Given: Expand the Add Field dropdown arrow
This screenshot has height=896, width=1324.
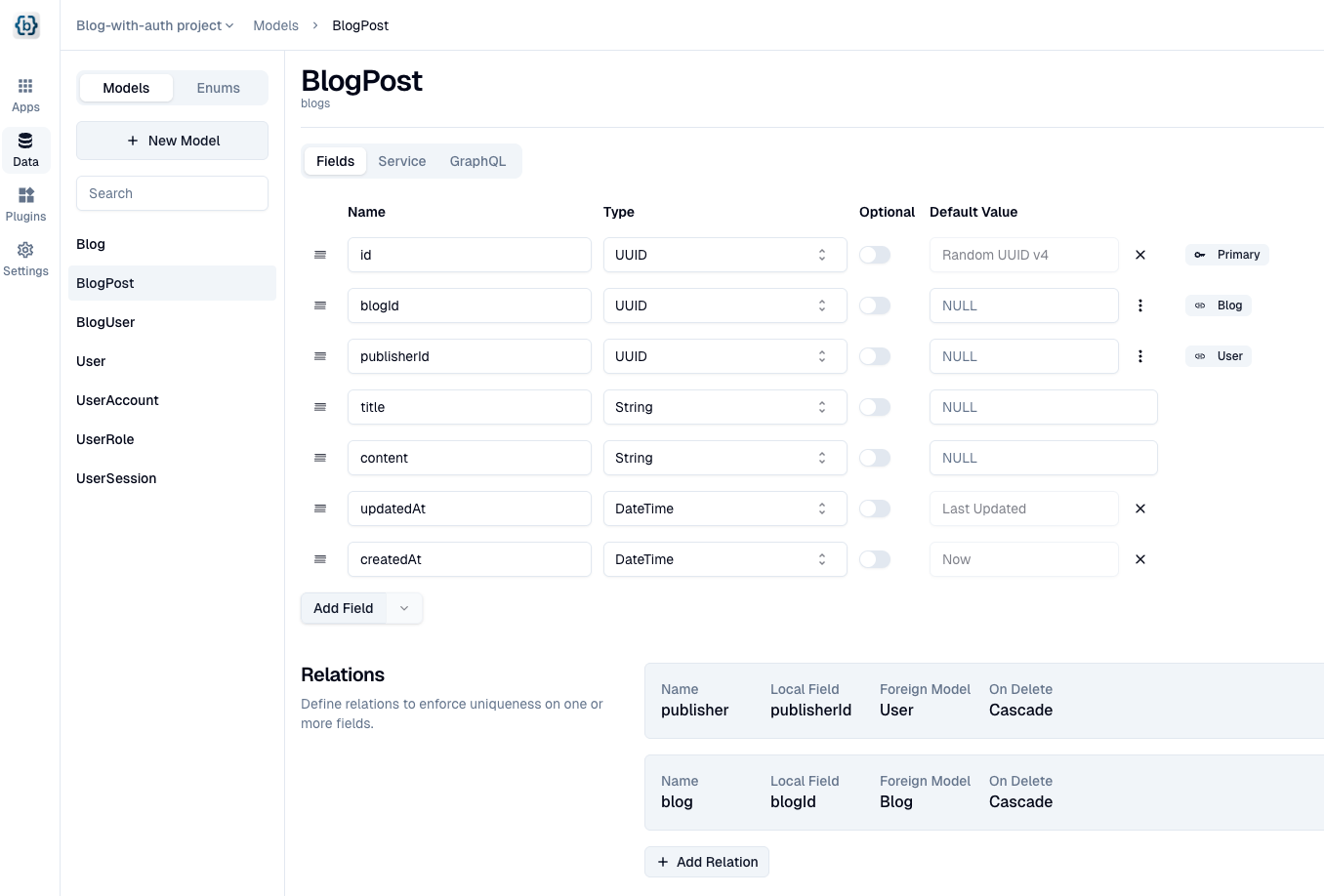Looking at the screenshot, I should pos(404,607).
